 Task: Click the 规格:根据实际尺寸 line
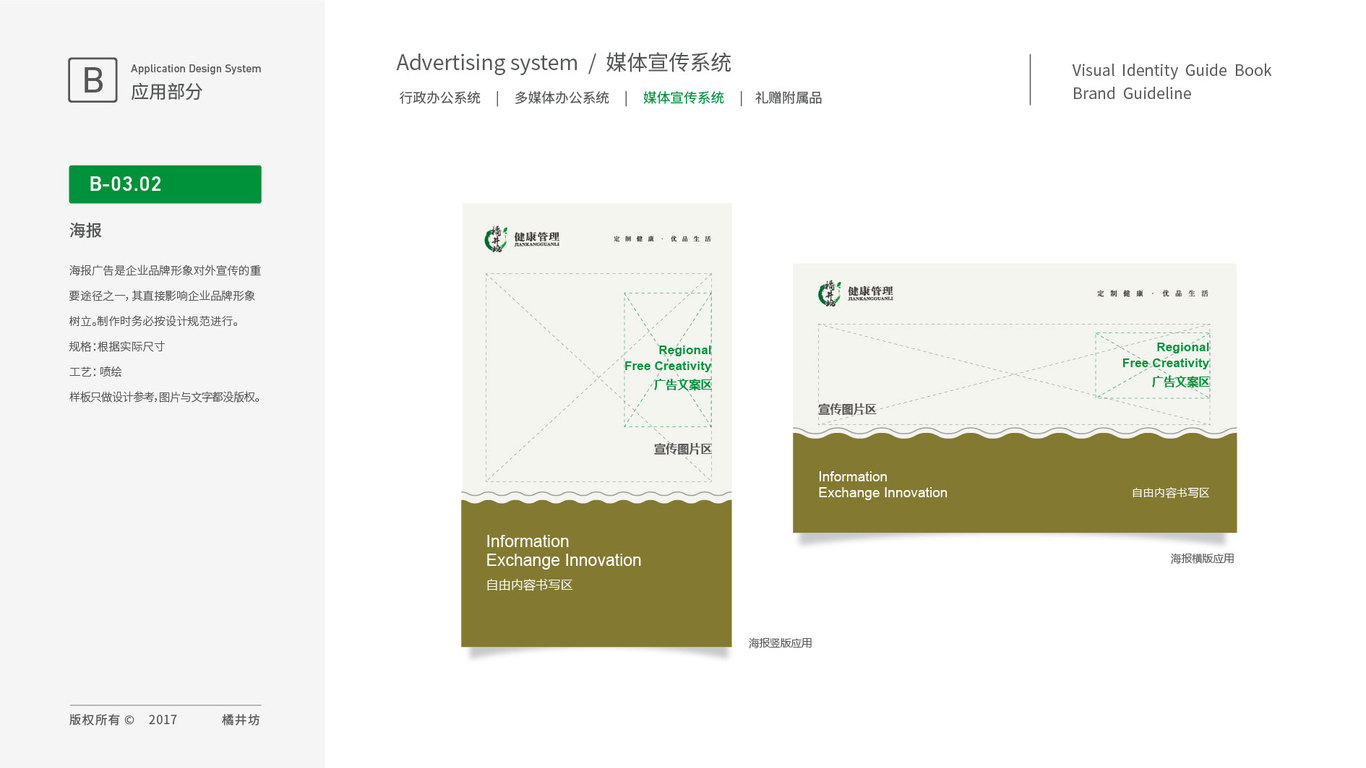point(117,346)
